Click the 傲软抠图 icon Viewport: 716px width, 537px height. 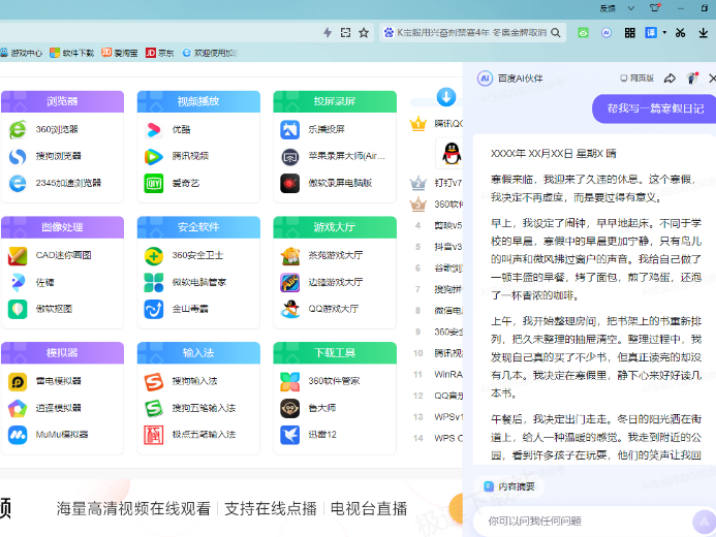coord(17,309)
